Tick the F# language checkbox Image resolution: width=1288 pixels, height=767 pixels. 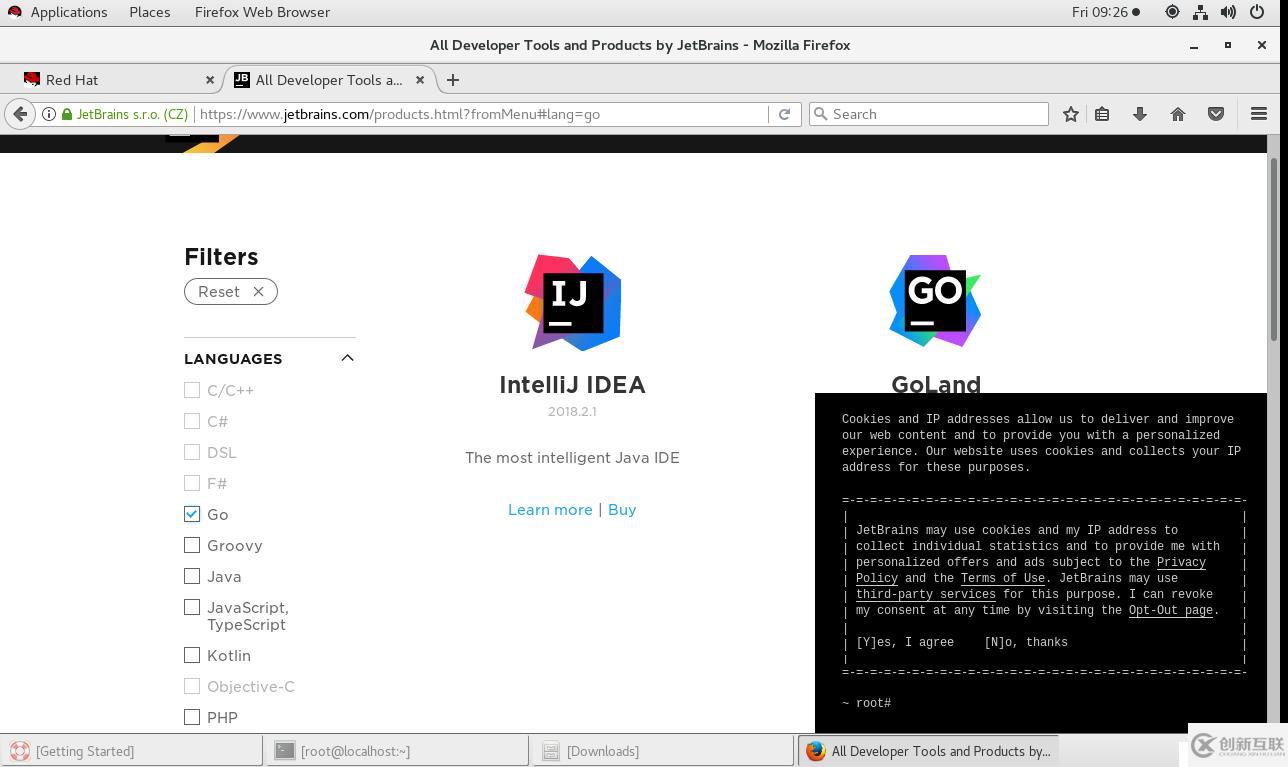(x=192, y=483)
